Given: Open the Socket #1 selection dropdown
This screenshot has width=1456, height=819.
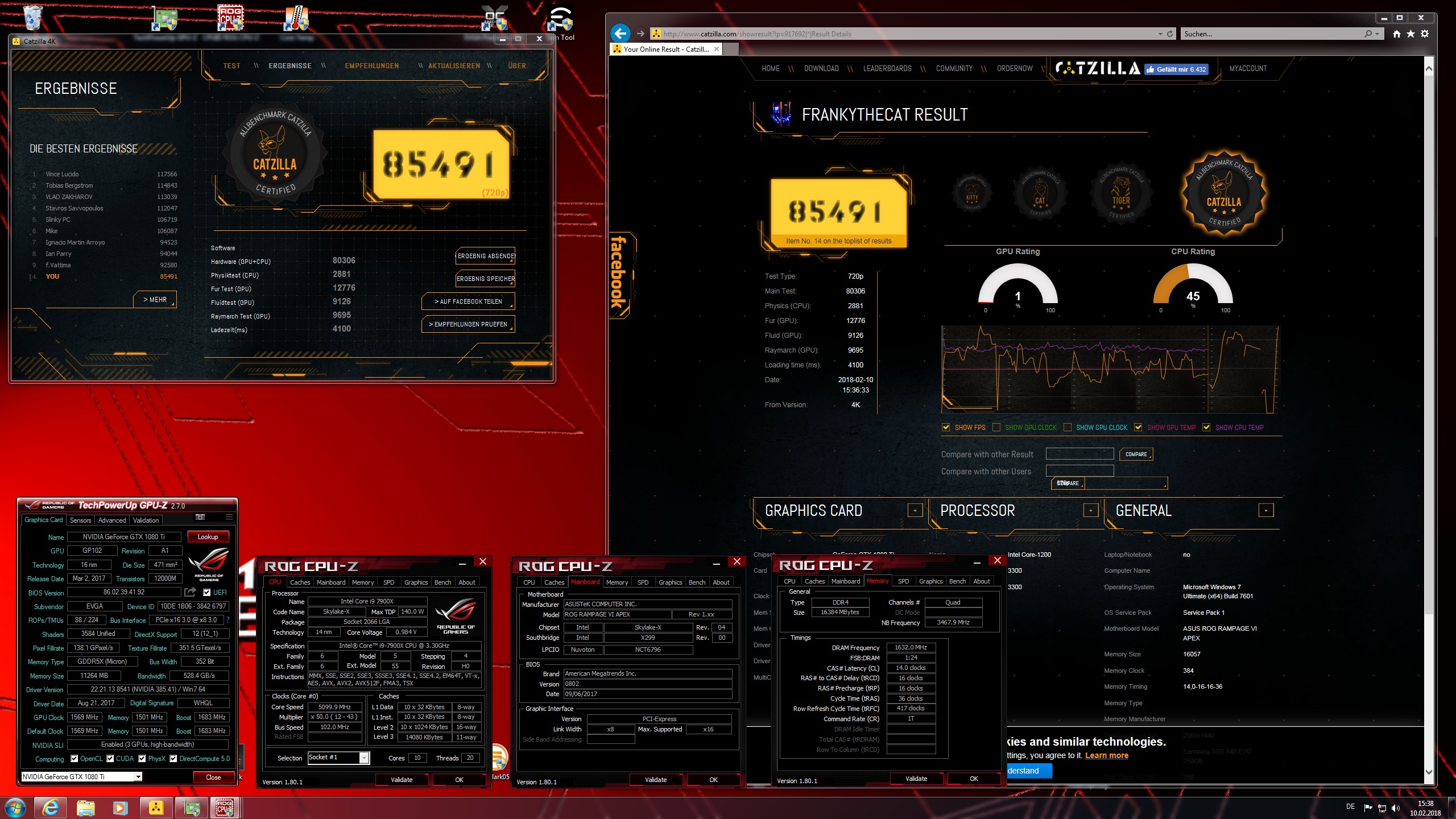Looking at the screenshot, I should (x=364, y=758).
